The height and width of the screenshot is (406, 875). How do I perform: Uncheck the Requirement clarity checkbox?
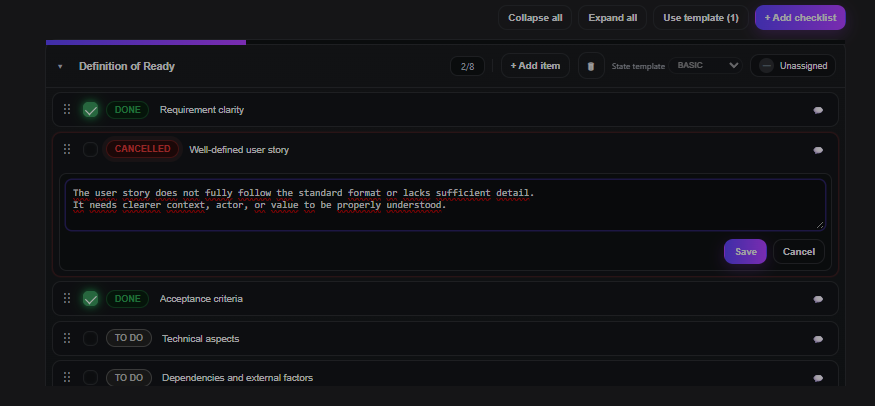pyautogui.click(x=91, y=110)
